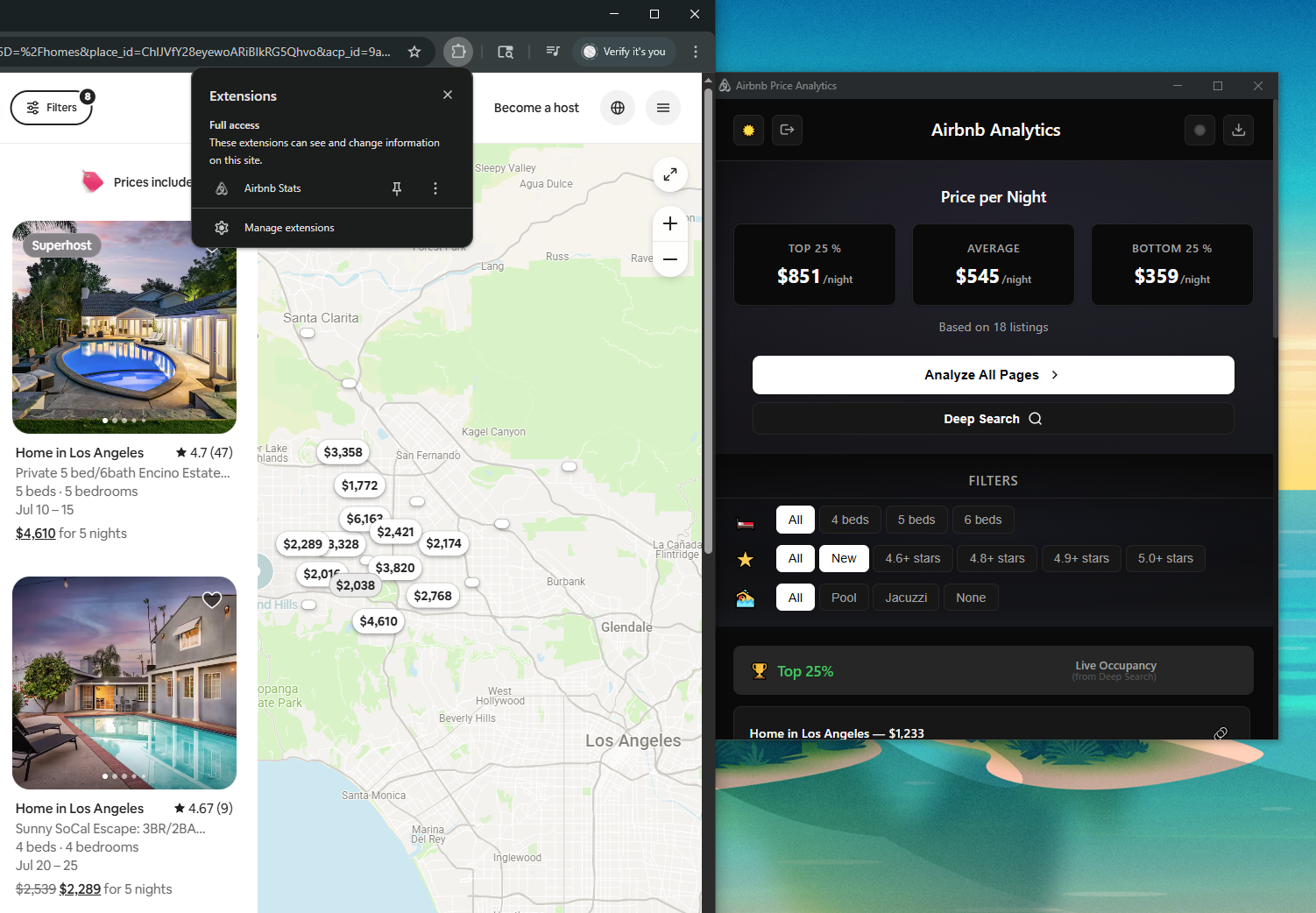This screenshot has width=1316, height=913.
Task: Click the trophy icon in Top 25% section
Action: (760, 671)
